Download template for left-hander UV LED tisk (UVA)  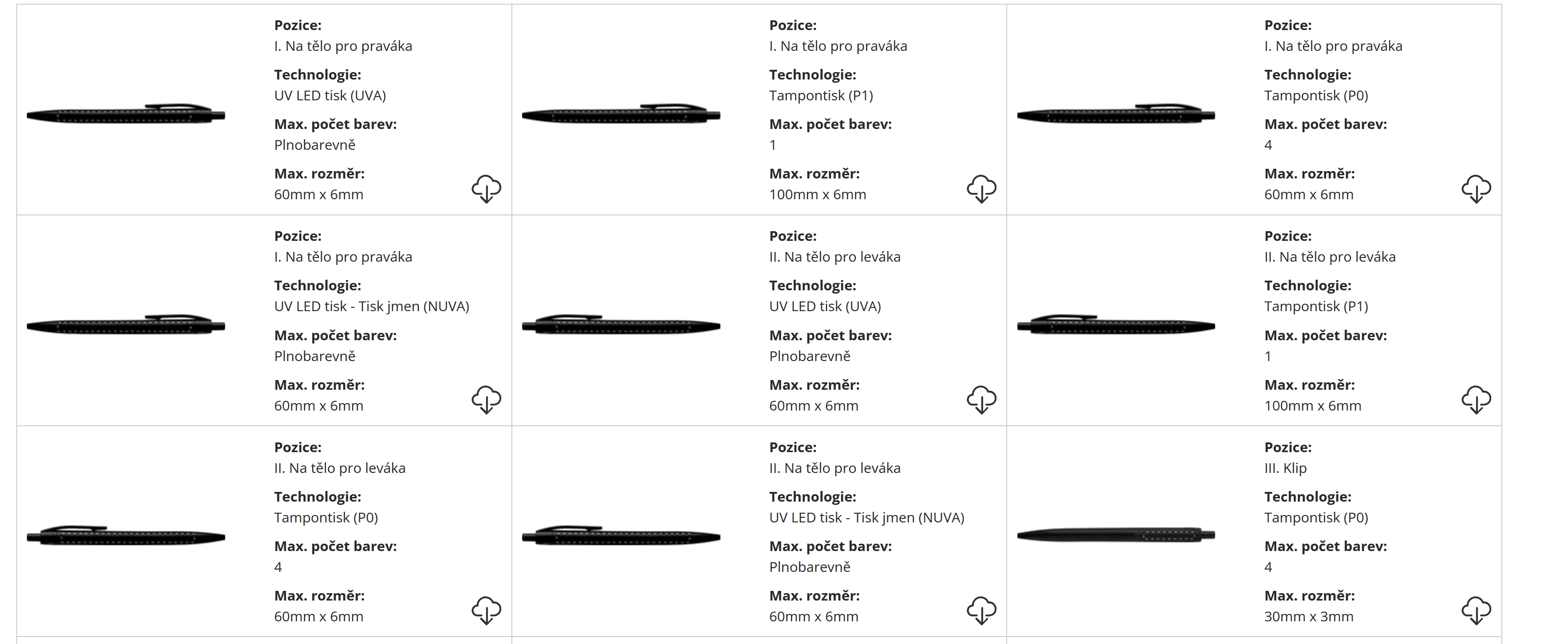click(x=981, y=399)
